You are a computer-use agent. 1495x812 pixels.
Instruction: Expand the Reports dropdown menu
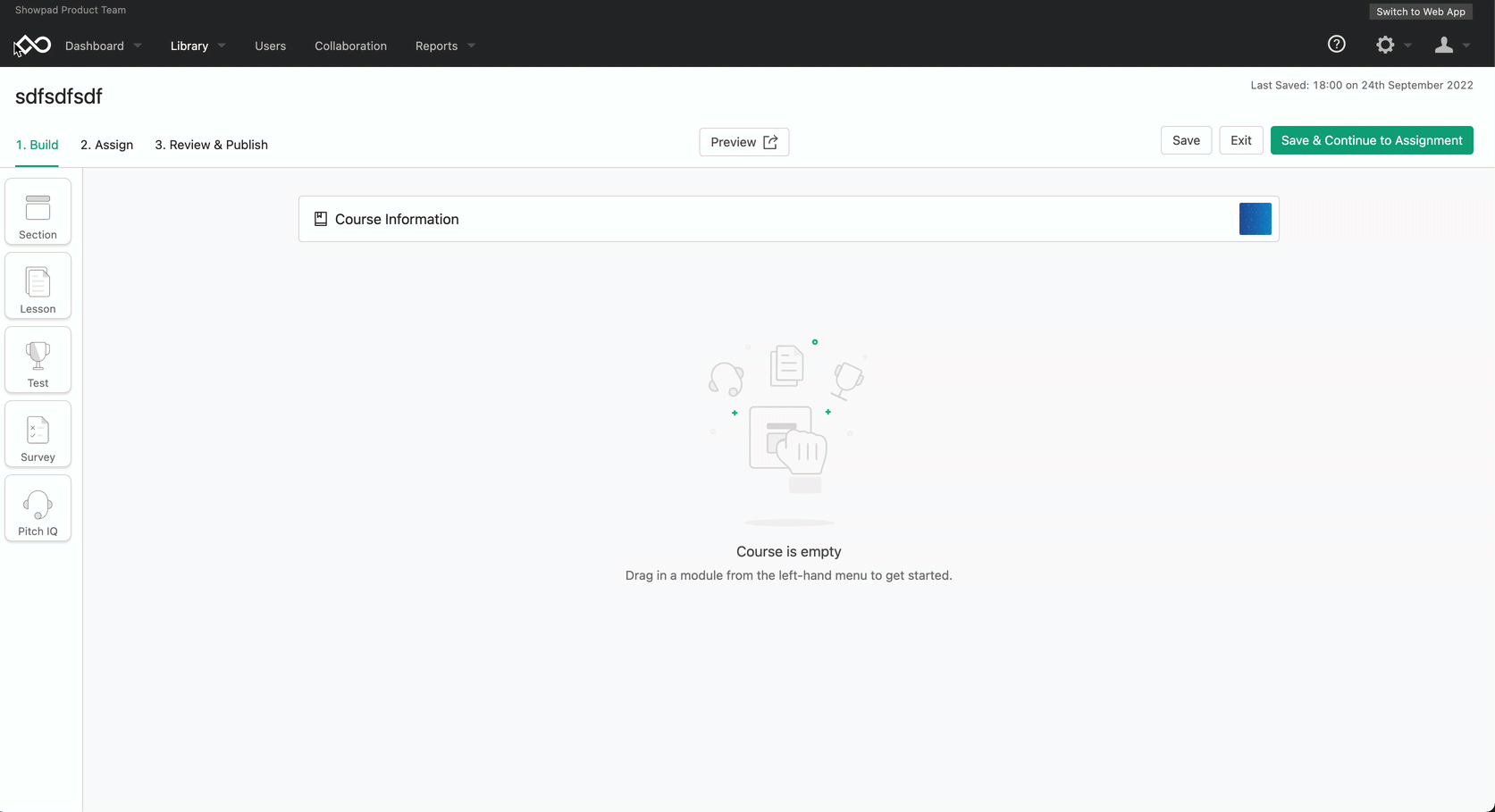point(444,46)
